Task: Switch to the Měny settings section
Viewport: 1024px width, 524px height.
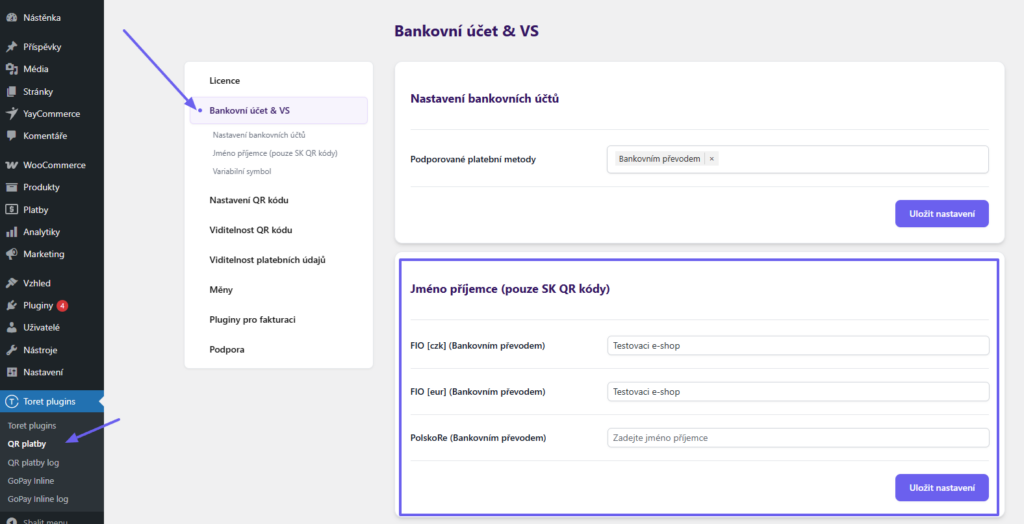Action: click(x=221, y=290)
